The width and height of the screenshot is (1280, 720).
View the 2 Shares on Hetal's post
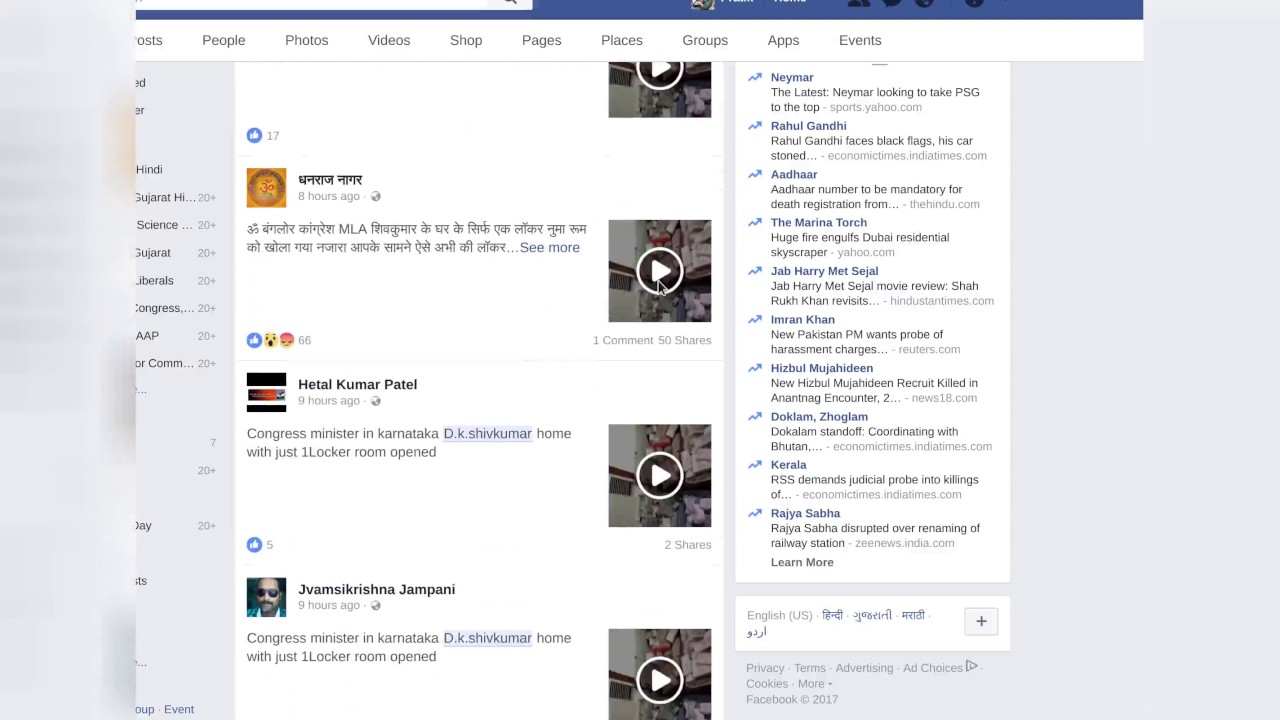tap(688, 545)
